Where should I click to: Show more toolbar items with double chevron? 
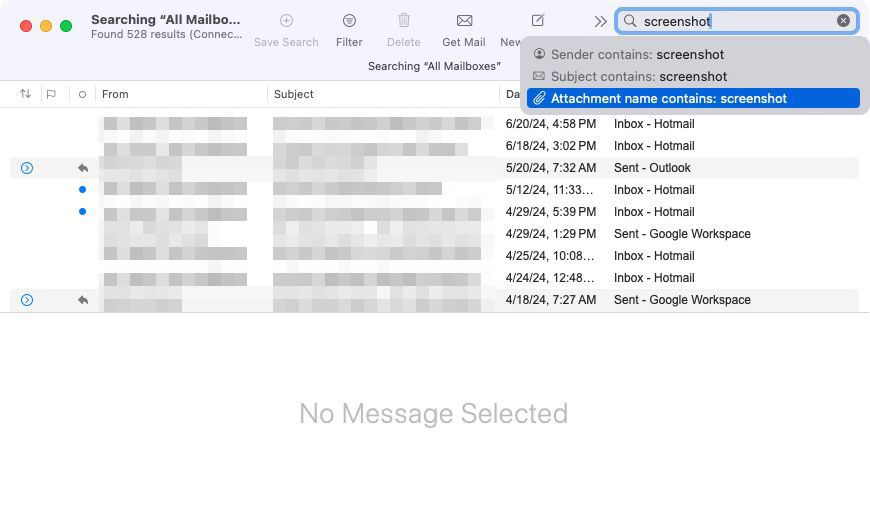[600, 21]
